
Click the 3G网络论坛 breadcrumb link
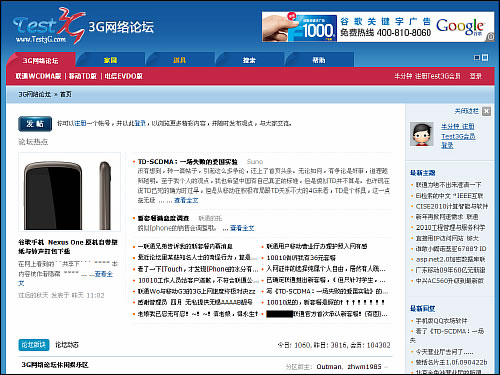coord(34,94)
